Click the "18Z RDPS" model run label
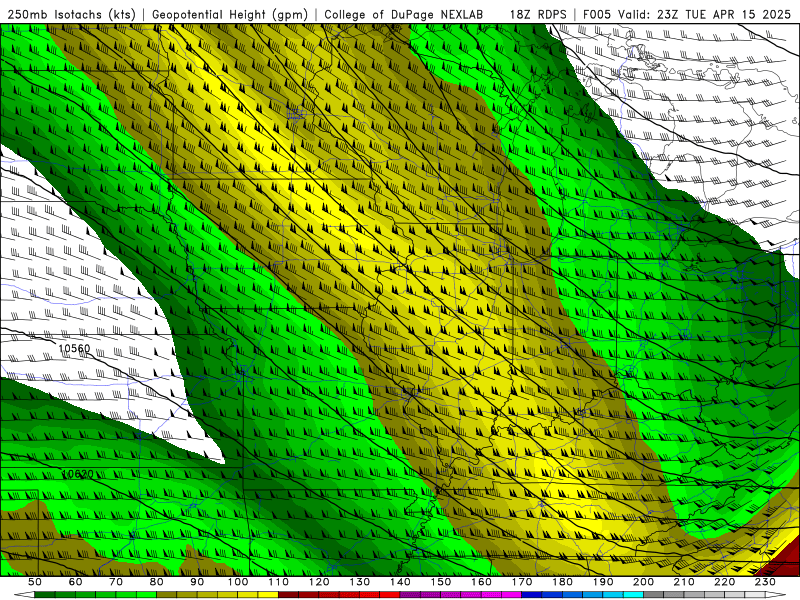Image resolution: width=800 pixels, height=600 pixels. [x=538, y=14]
